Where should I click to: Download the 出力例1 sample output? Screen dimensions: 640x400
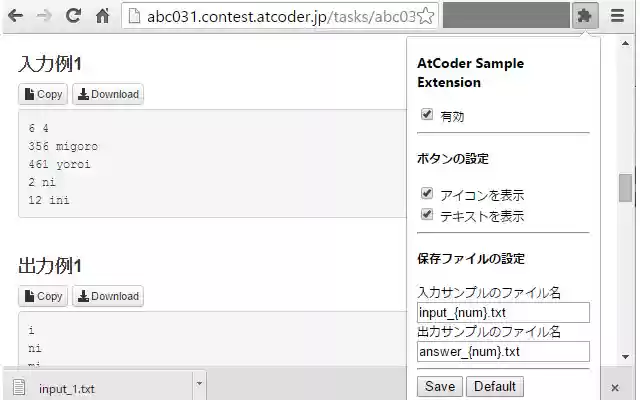108,296
